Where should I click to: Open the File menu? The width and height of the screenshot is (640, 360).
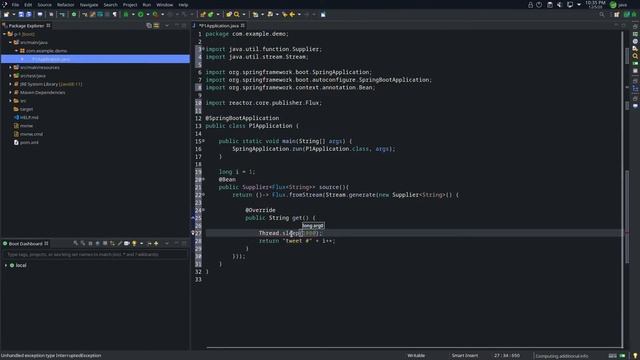[15, 5]
